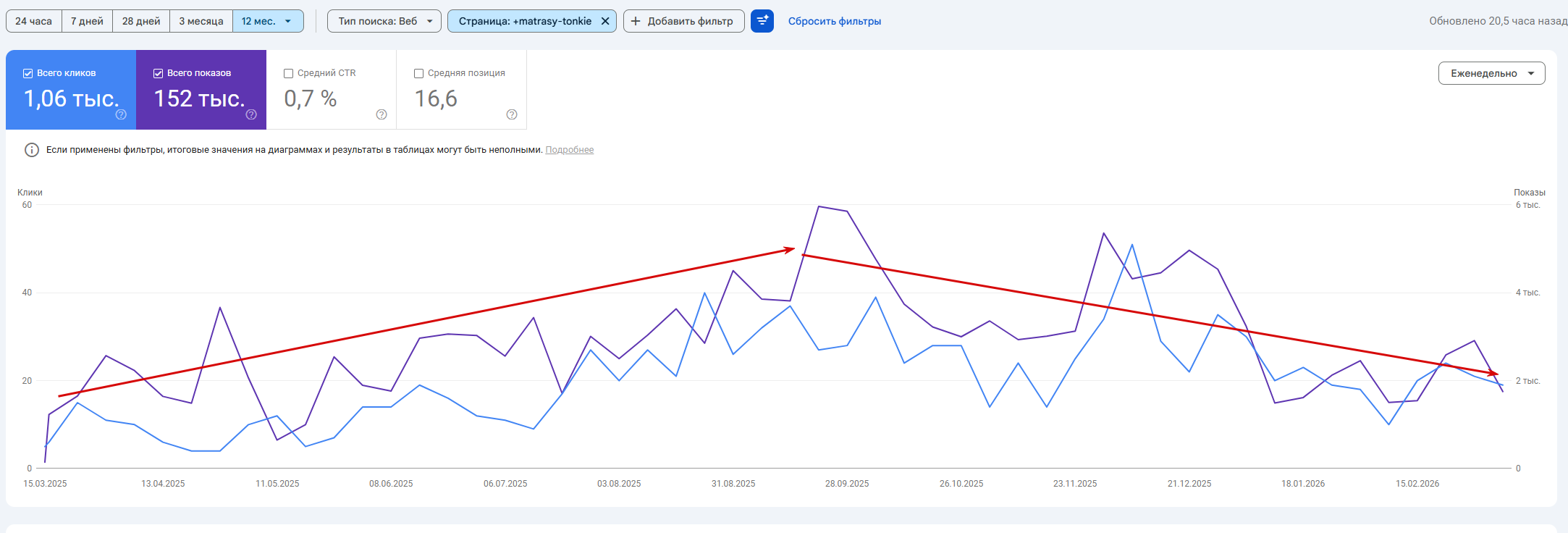Select the '7 дней' date range

(87, 21)
